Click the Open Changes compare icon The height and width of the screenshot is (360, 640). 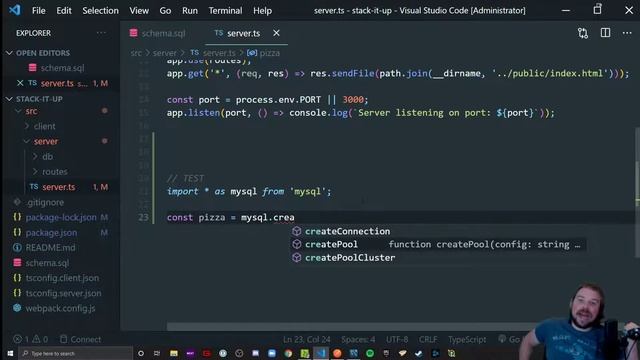click(583, 33)
